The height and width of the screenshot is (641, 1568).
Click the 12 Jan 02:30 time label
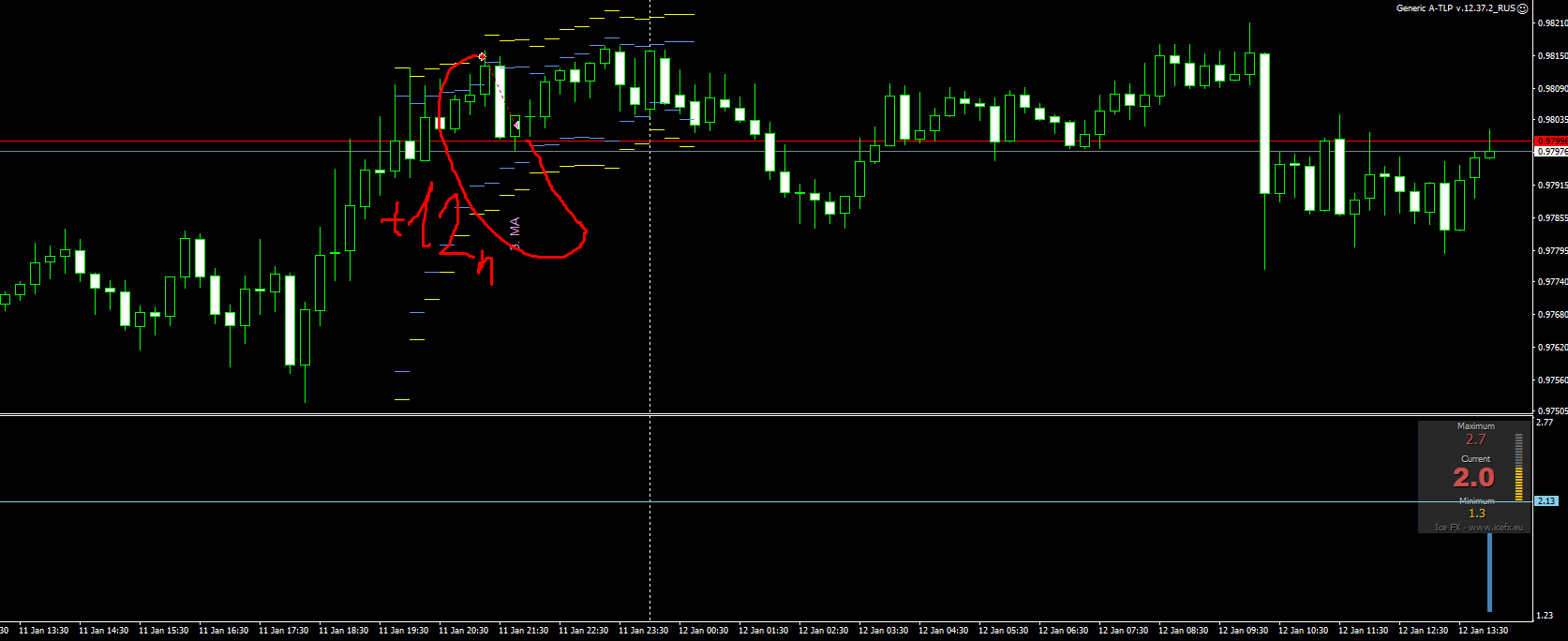pyautogui.click(x=823, y=631)
